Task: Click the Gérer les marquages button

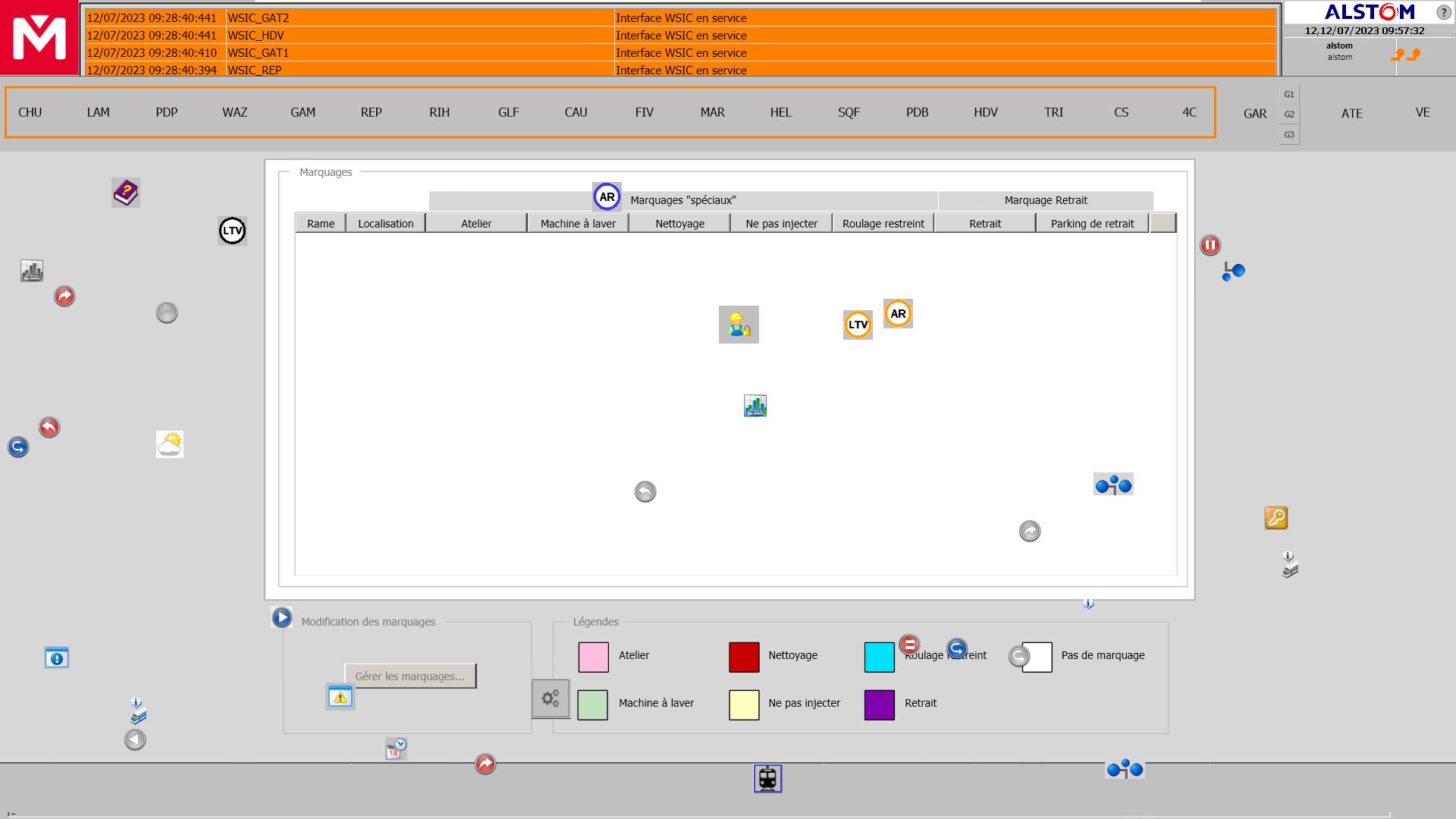Action: 409,676
